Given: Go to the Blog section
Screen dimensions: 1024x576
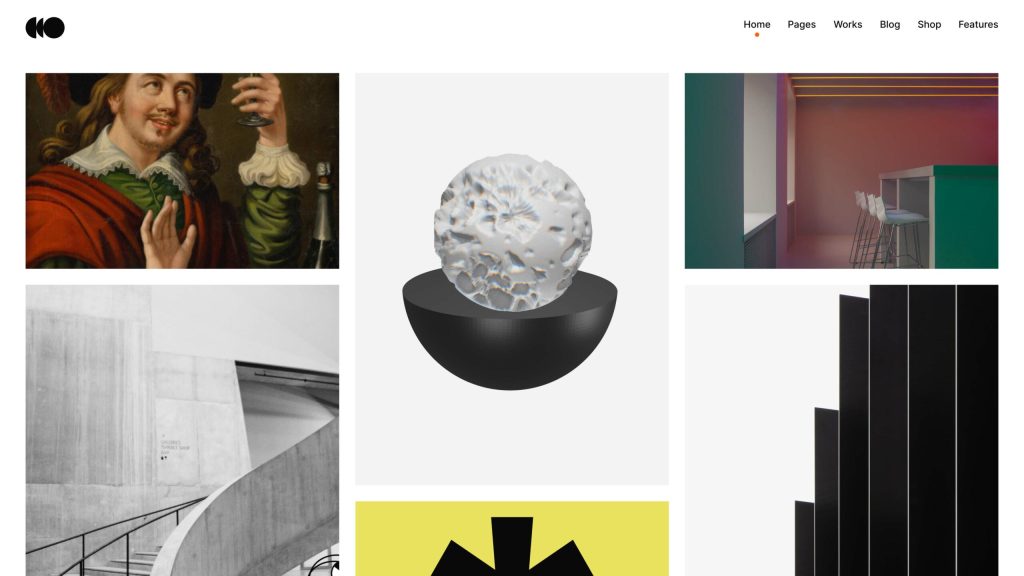Looking at the screenshot, I should tap(889, 24).
